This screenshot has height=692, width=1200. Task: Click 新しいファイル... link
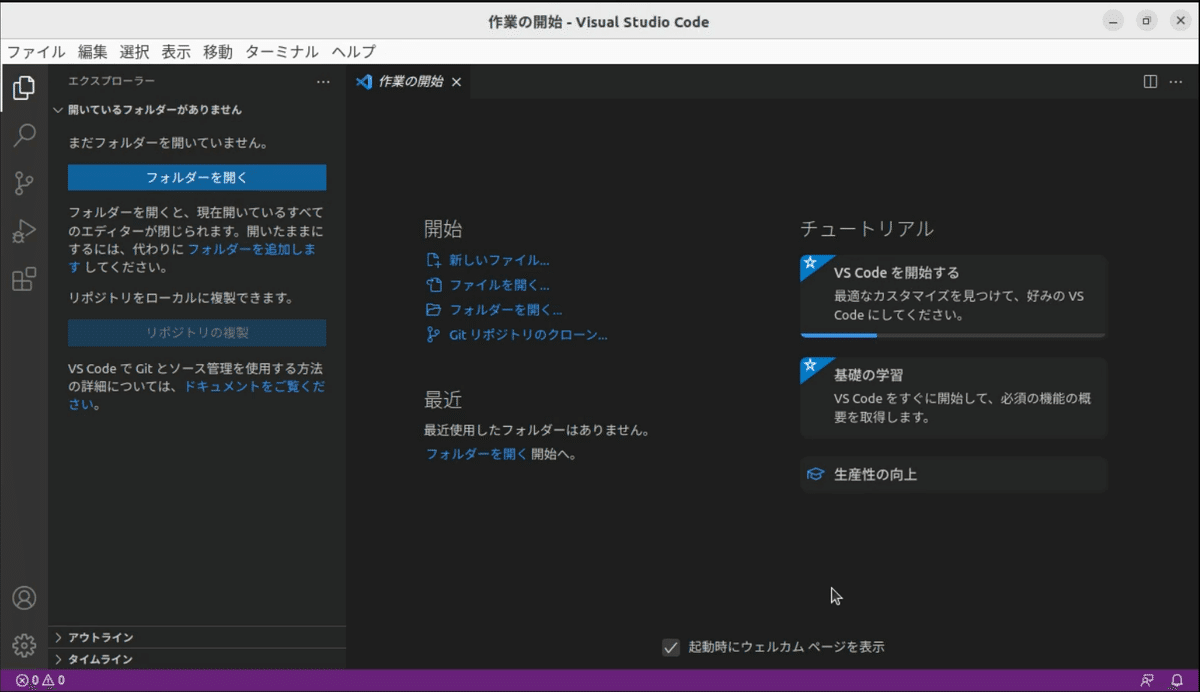tap(499, 260)
